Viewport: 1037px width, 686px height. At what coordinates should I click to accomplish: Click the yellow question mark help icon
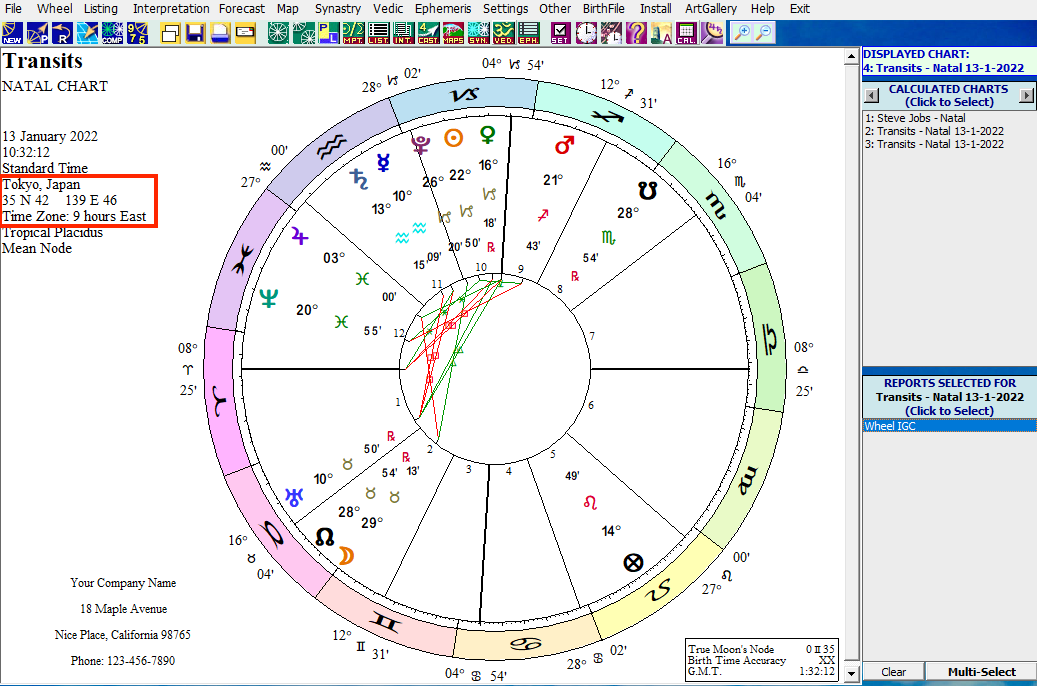636,33
